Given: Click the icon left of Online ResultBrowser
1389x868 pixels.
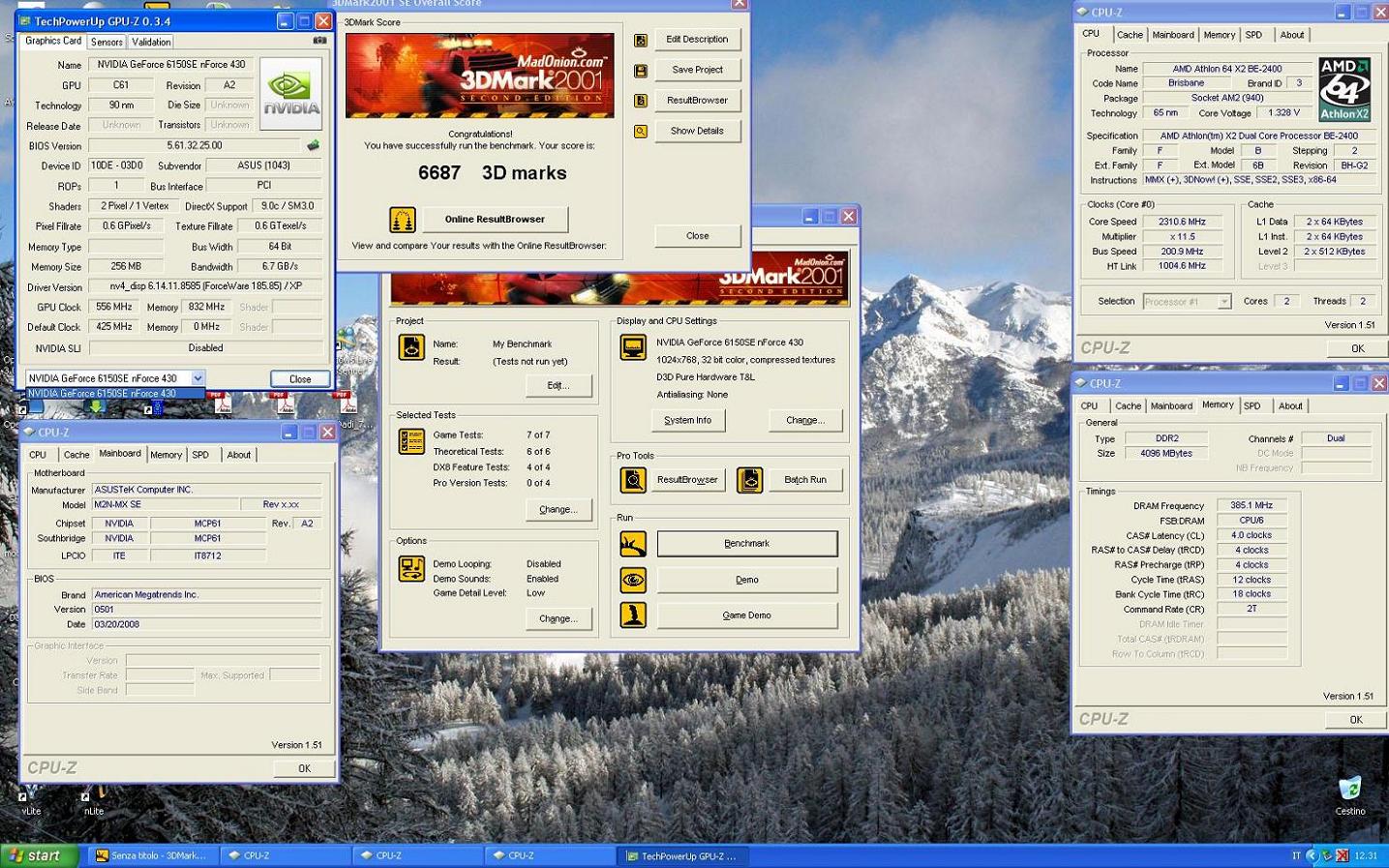Looking at the screenshot, I should (403, 220).
